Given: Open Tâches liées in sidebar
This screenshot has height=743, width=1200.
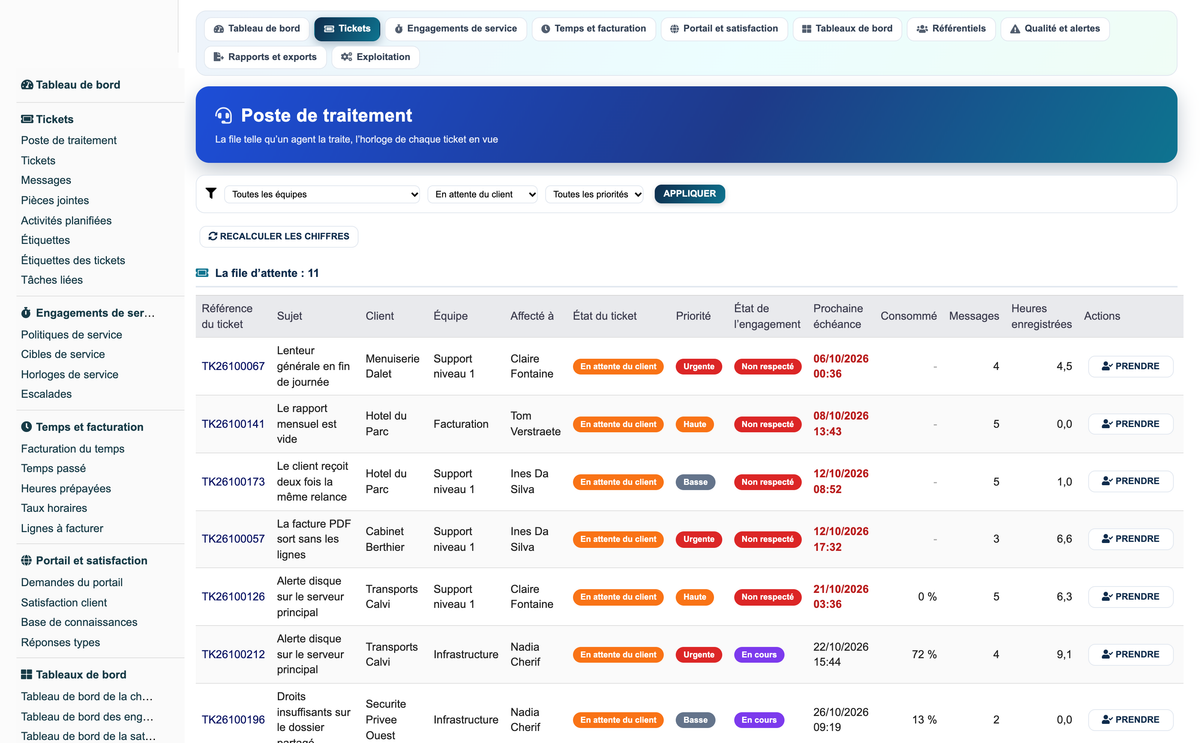Looking at the screenshot, I should point(52,280).
